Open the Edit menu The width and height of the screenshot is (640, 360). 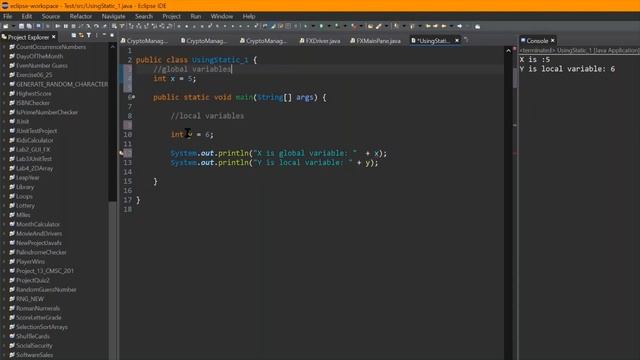tap(27, 16)
